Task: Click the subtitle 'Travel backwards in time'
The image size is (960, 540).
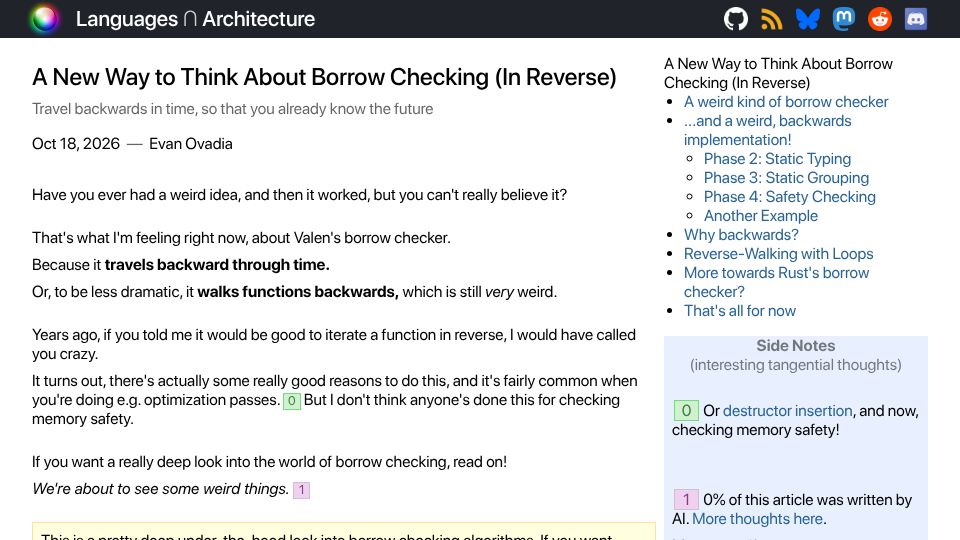Action: tap(233, 109)
